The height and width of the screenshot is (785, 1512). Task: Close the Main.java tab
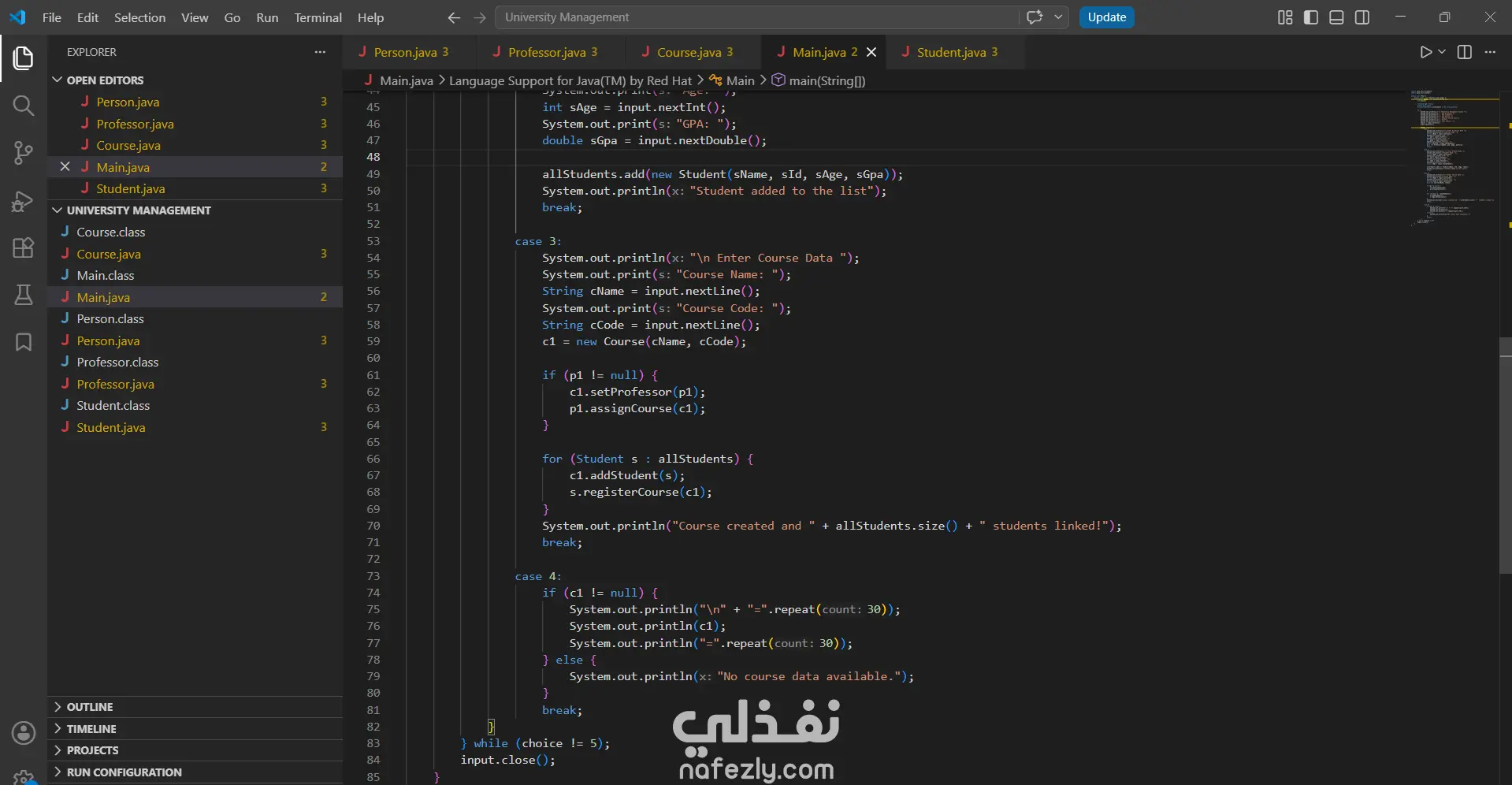871,52
